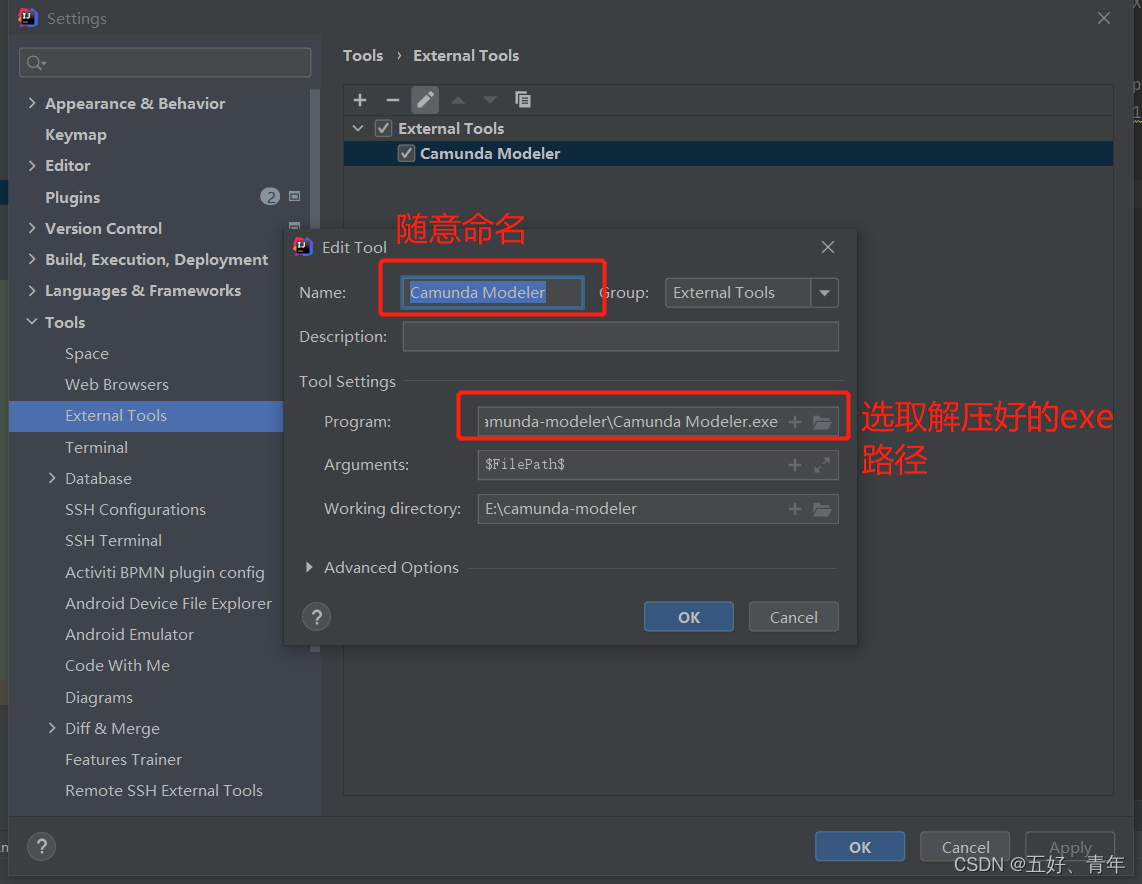Add a new external tool with plus icon

pos(360,100)
